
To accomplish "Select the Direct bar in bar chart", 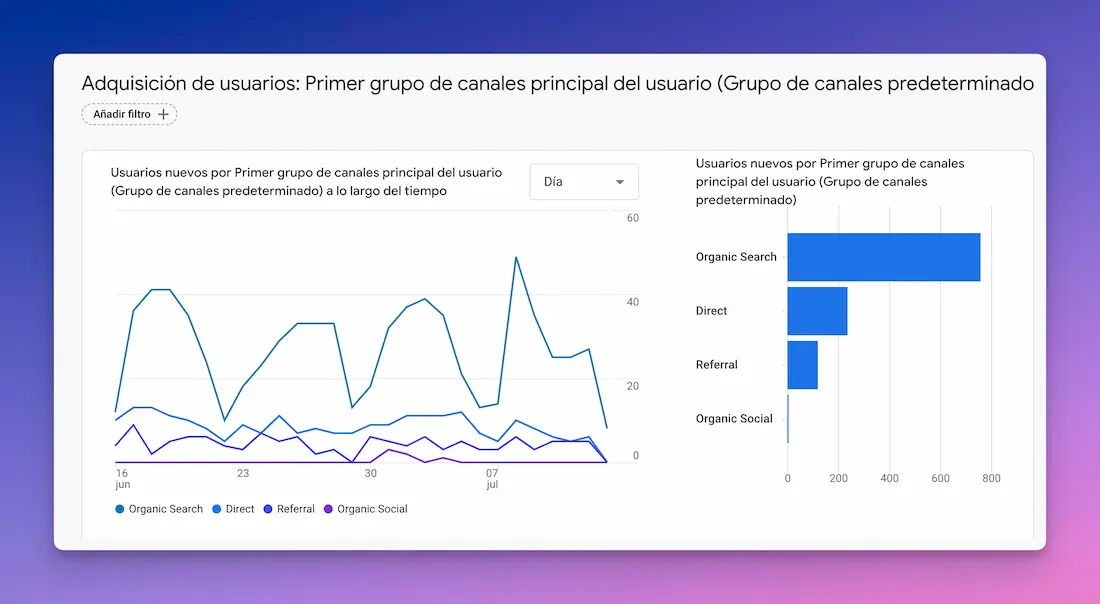I will click(x=817, y=311).
